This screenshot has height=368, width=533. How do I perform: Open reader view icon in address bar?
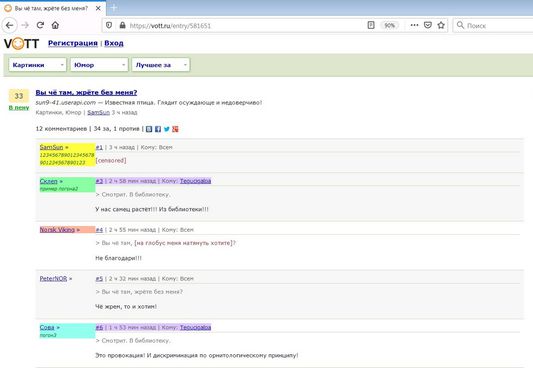point(371,25)
